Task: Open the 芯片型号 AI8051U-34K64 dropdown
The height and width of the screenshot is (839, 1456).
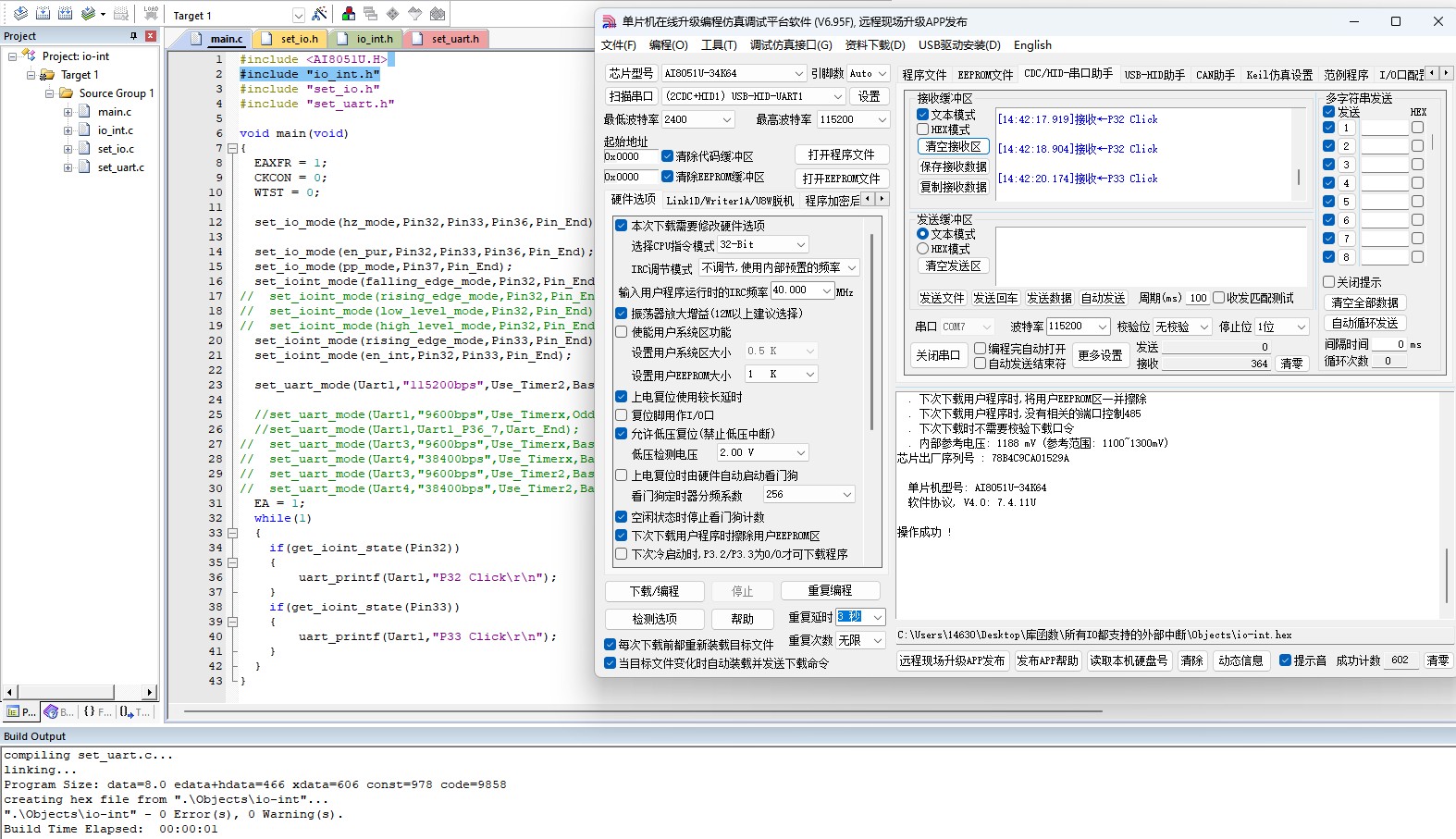Action: (x=798, y=73)
